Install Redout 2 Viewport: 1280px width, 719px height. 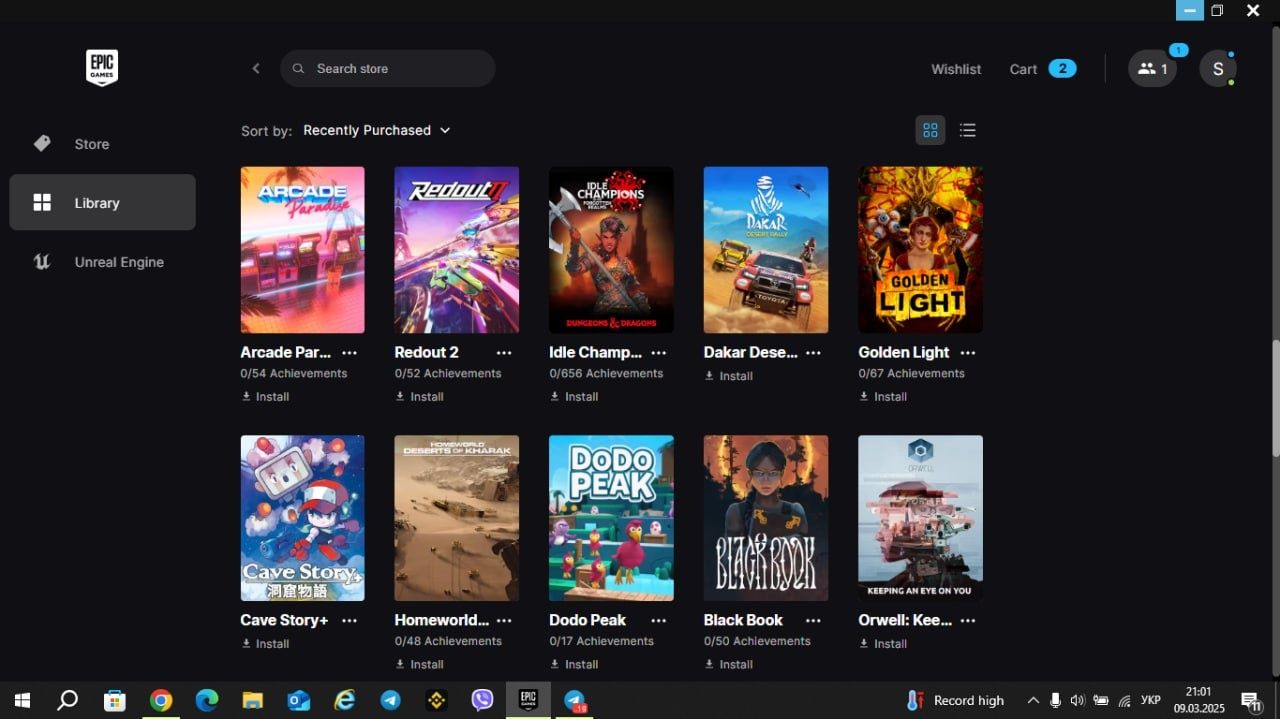click(x=420, y=397)
